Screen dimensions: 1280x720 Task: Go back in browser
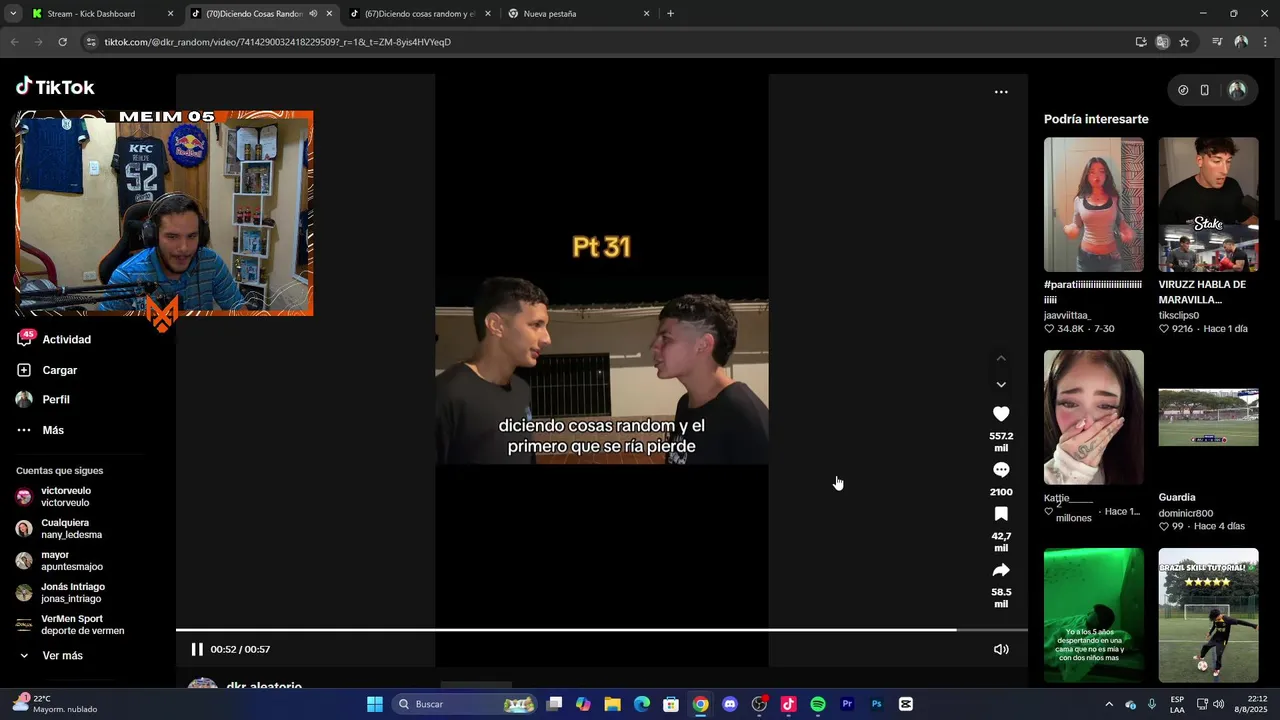[x=14, y=42]
